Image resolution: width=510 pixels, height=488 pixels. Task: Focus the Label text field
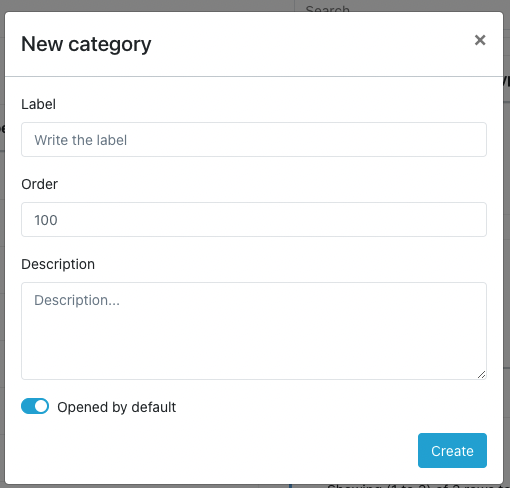(x=254, y=139)
